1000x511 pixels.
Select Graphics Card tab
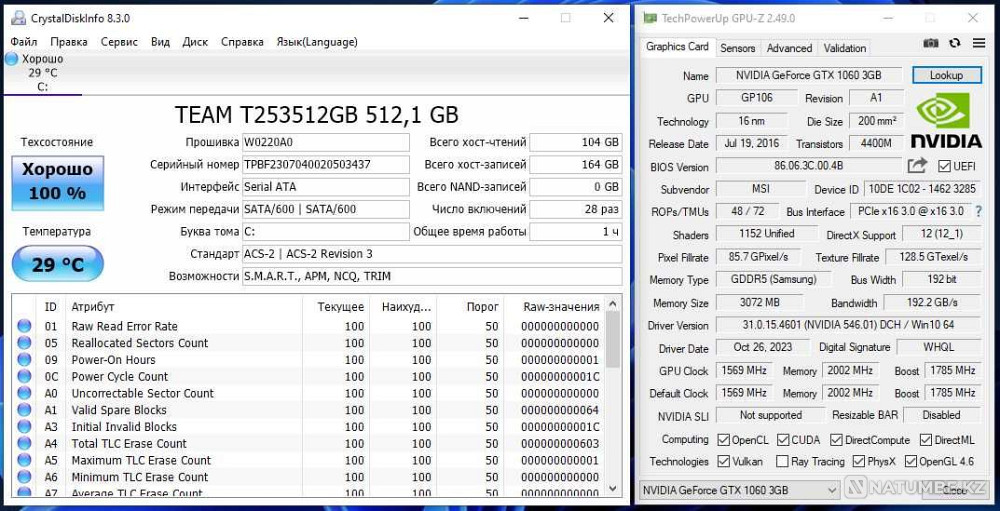677,47
